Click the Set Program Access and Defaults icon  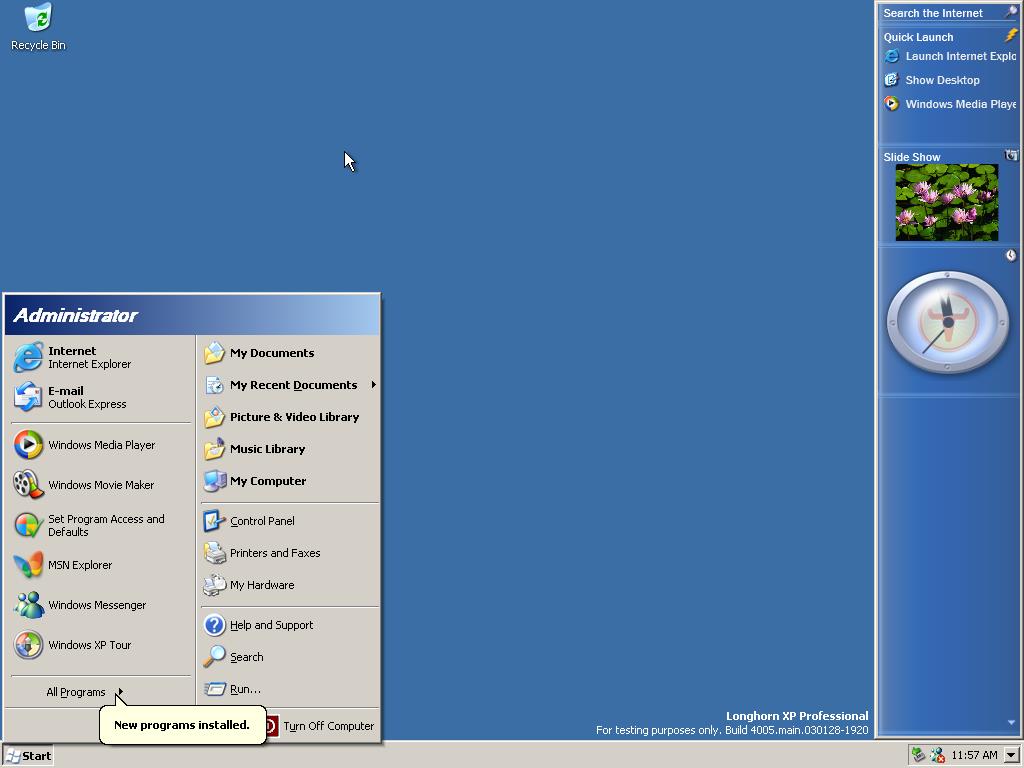tap(28, 525)
